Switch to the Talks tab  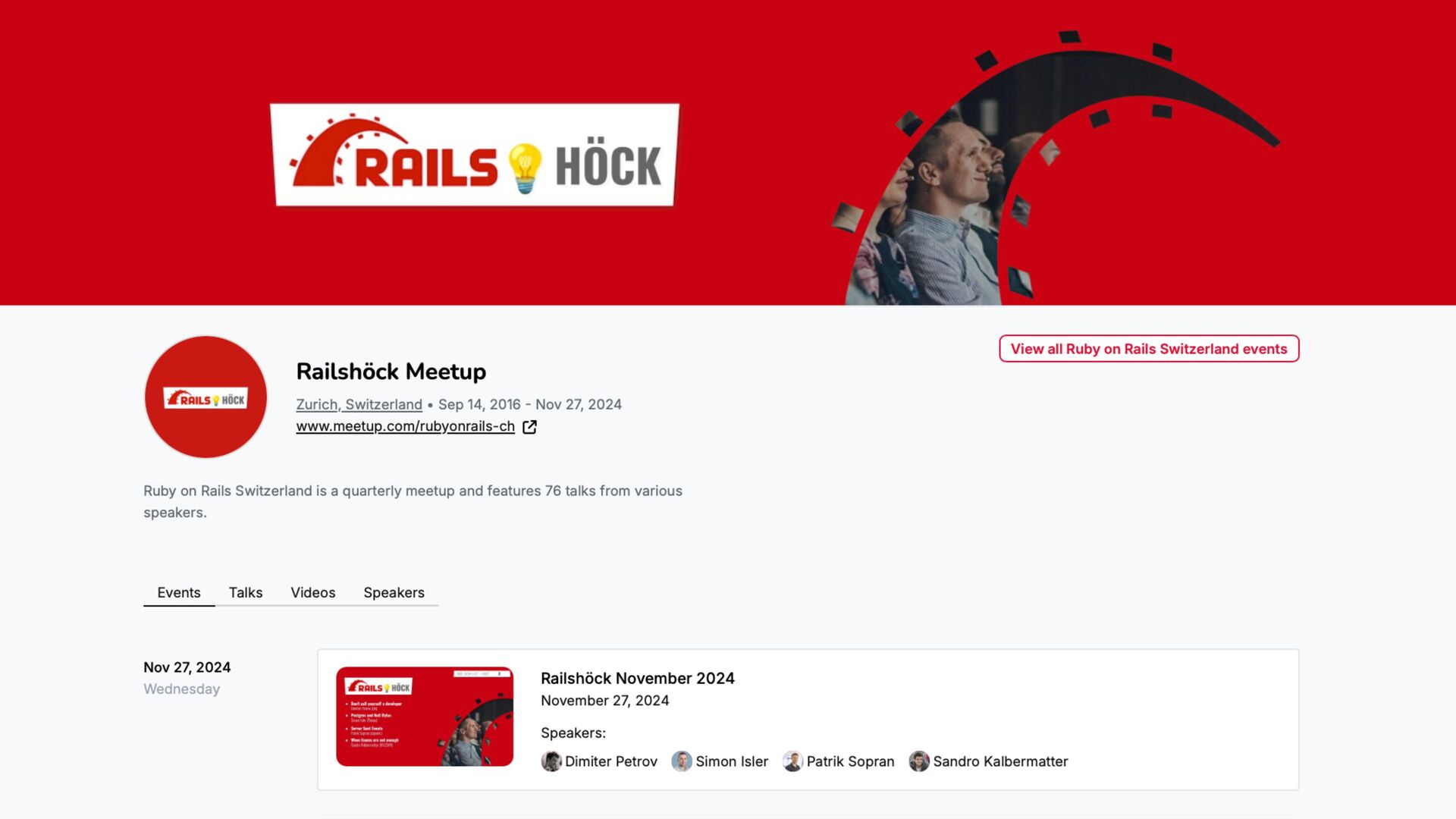246,592
